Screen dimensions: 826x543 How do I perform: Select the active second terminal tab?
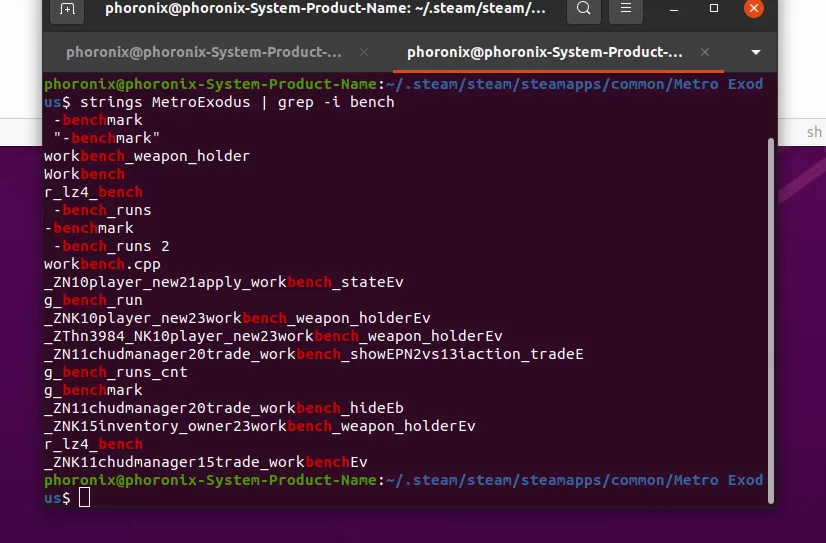(545, 52)
